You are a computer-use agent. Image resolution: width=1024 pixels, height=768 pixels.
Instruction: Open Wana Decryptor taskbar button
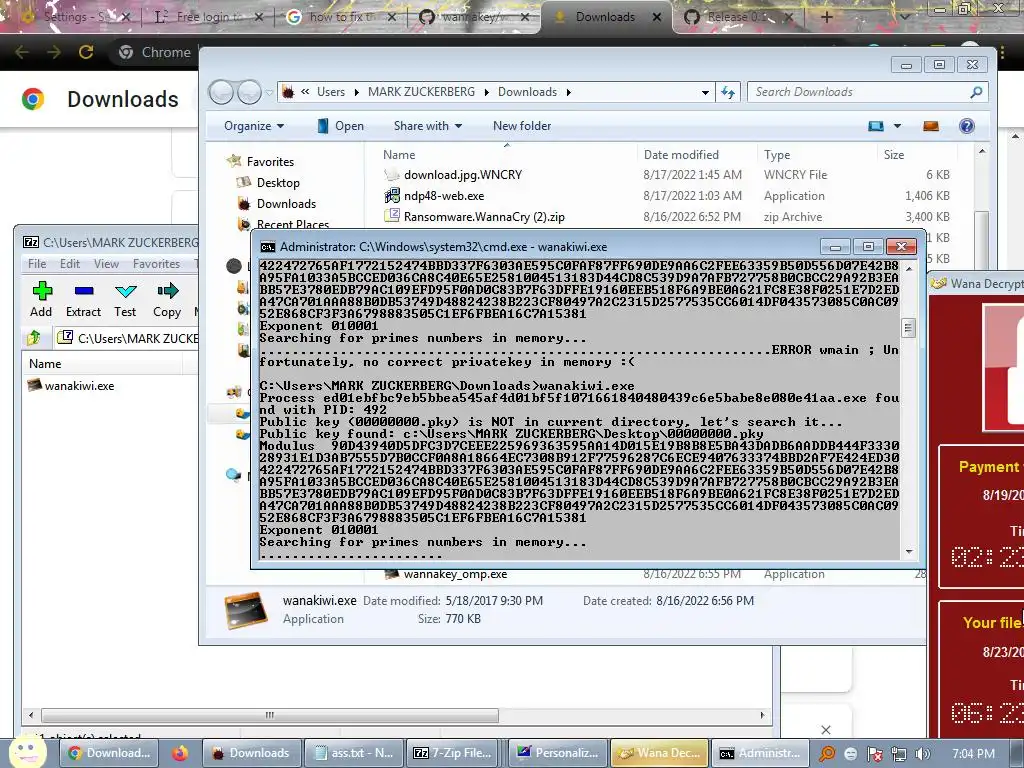pyautogui.click(x=660, y=753)
